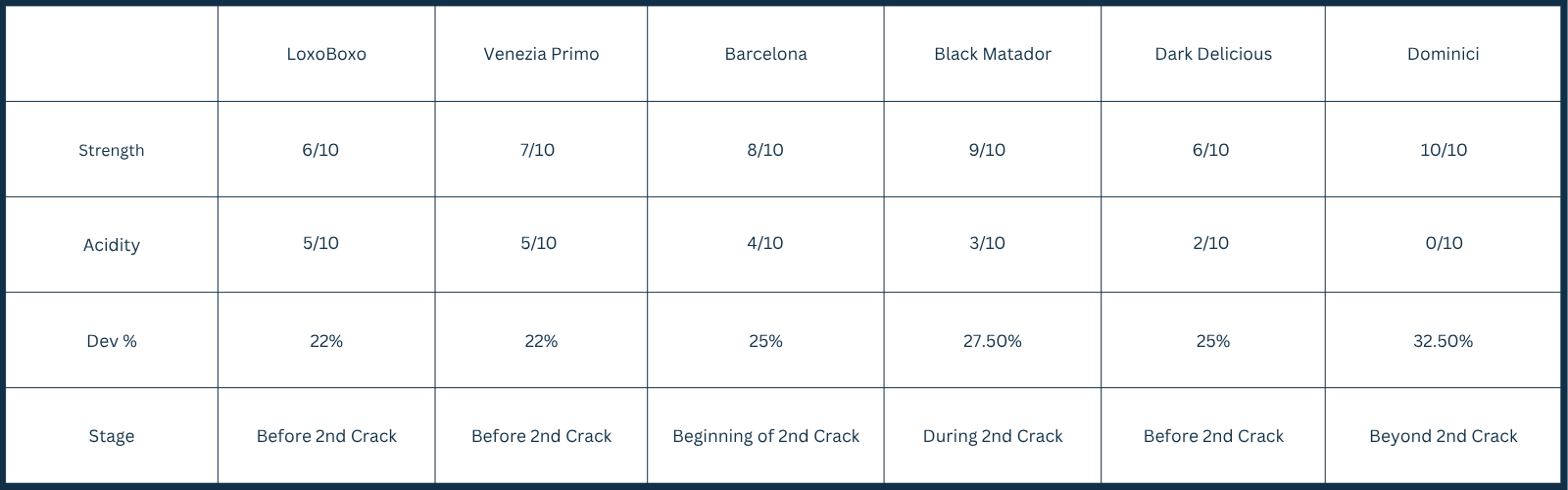Screen dimensions: 1568x490
Task: Click the Black Matador header cell
Action: point(992,54)
